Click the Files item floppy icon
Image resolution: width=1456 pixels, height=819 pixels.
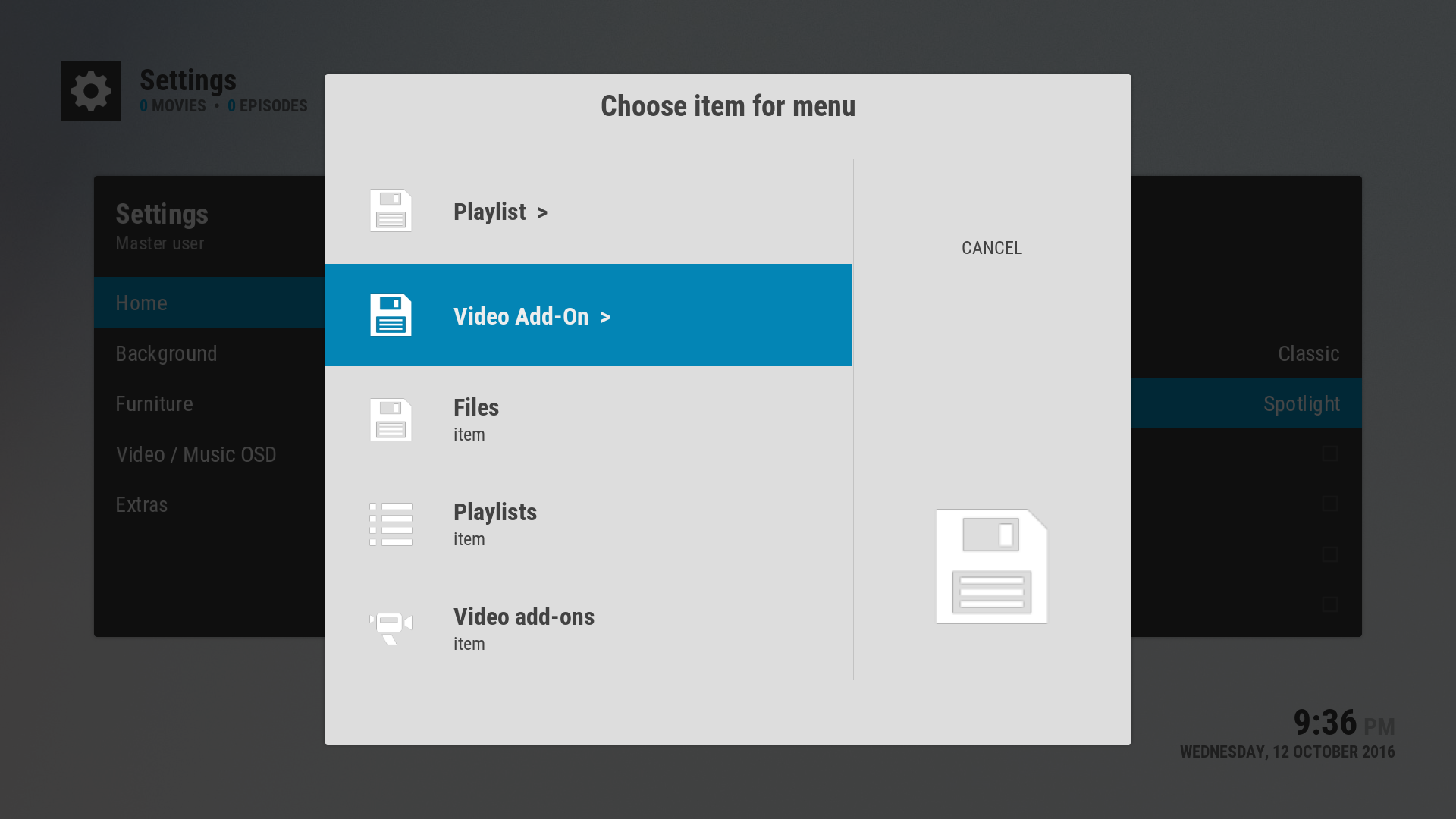391,420
